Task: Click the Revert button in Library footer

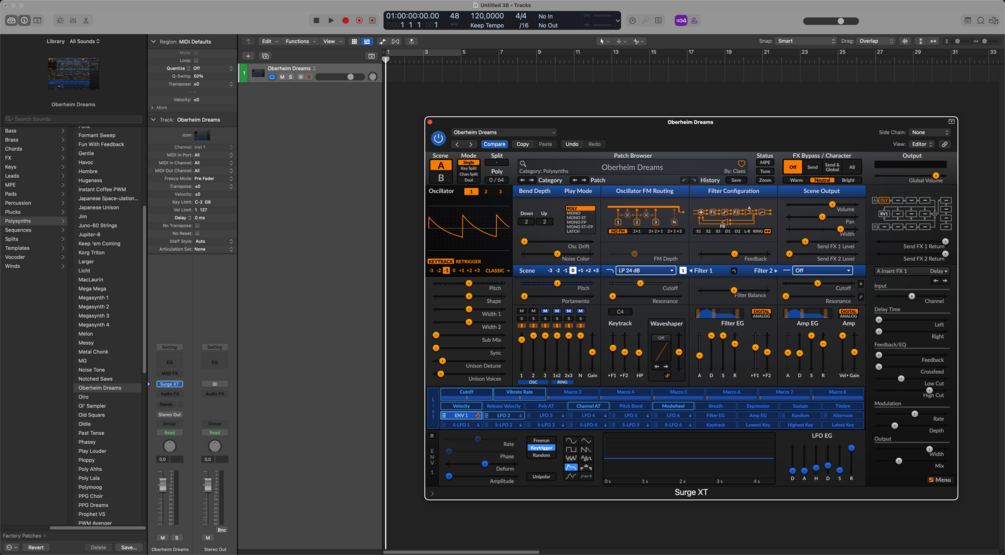Action: click(x=36, y=547)
